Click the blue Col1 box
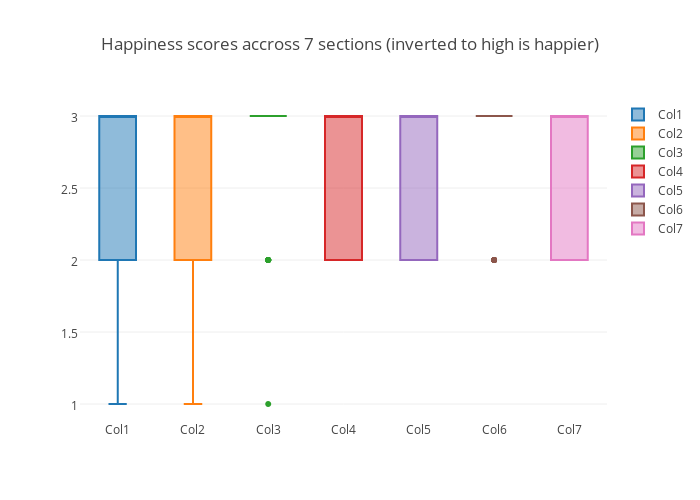 [x=118, y=188]
